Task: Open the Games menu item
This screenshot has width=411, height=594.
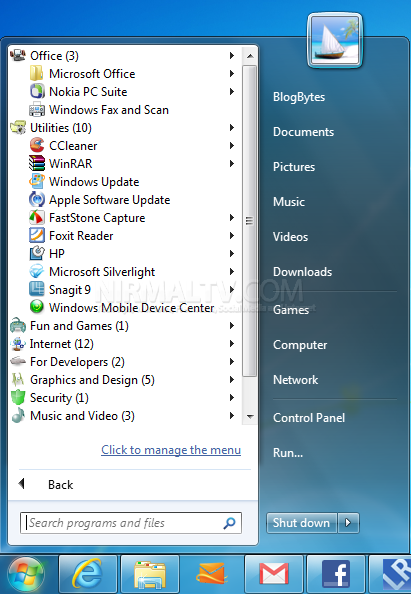Action: pos(291,310)
